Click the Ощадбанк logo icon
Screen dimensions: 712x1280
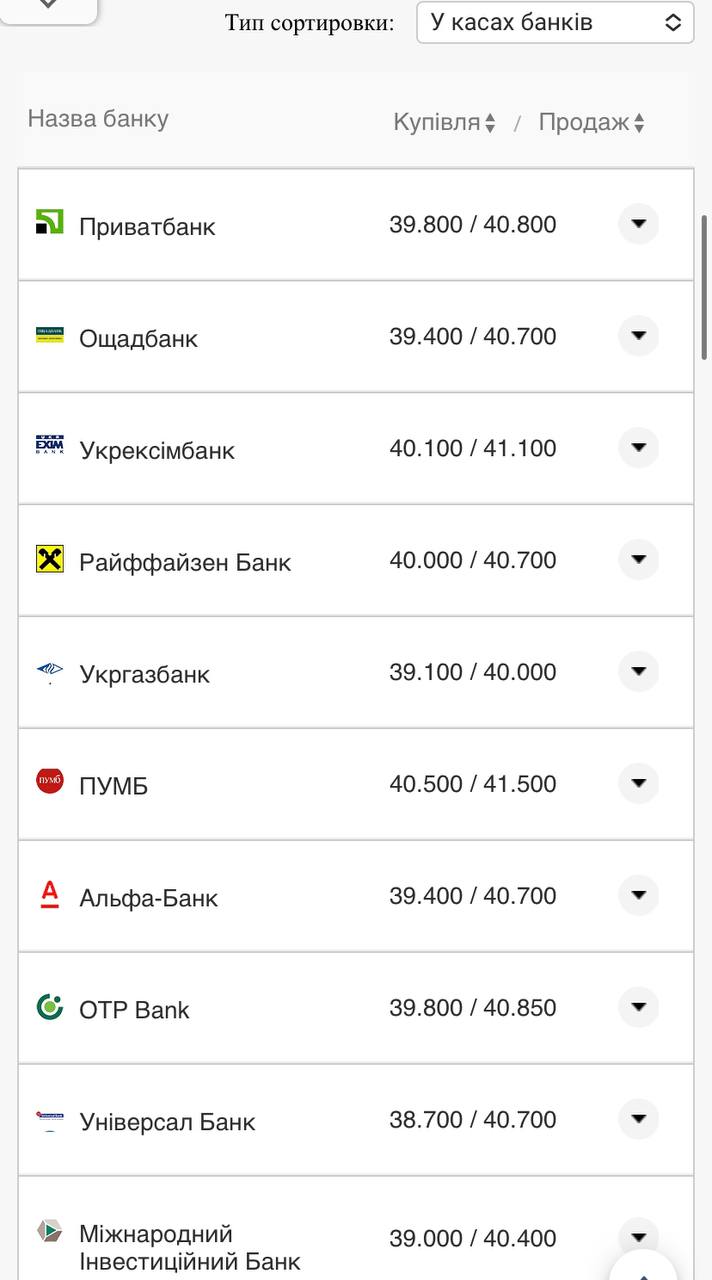49,335
